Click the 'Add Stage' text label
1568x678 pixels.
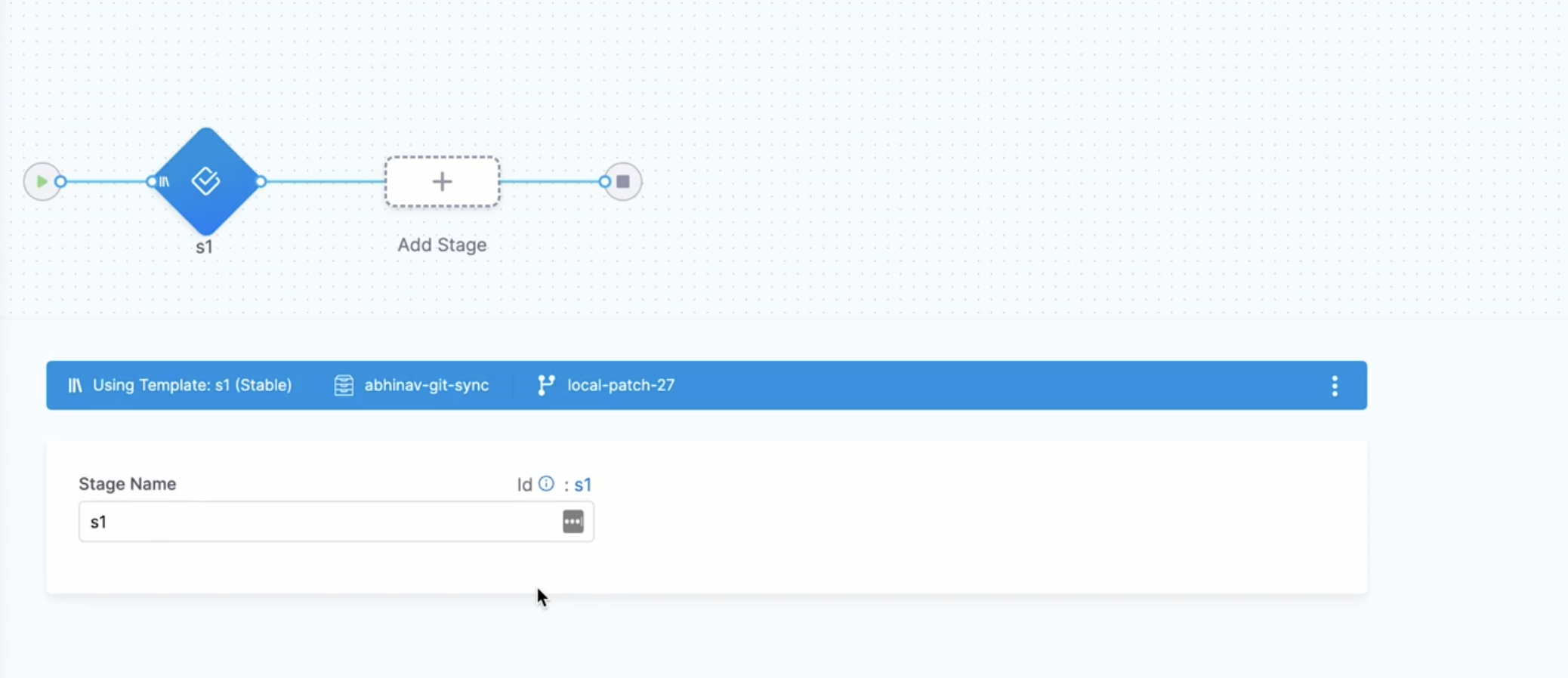tap(442, 245)
